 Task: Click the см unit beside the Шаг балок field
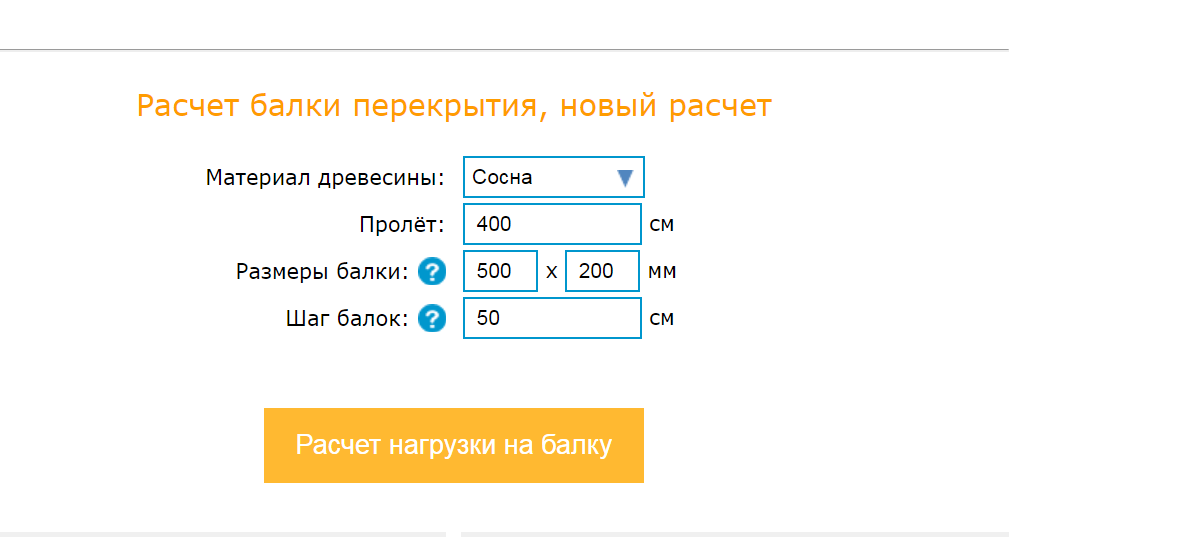coord(662,319)
